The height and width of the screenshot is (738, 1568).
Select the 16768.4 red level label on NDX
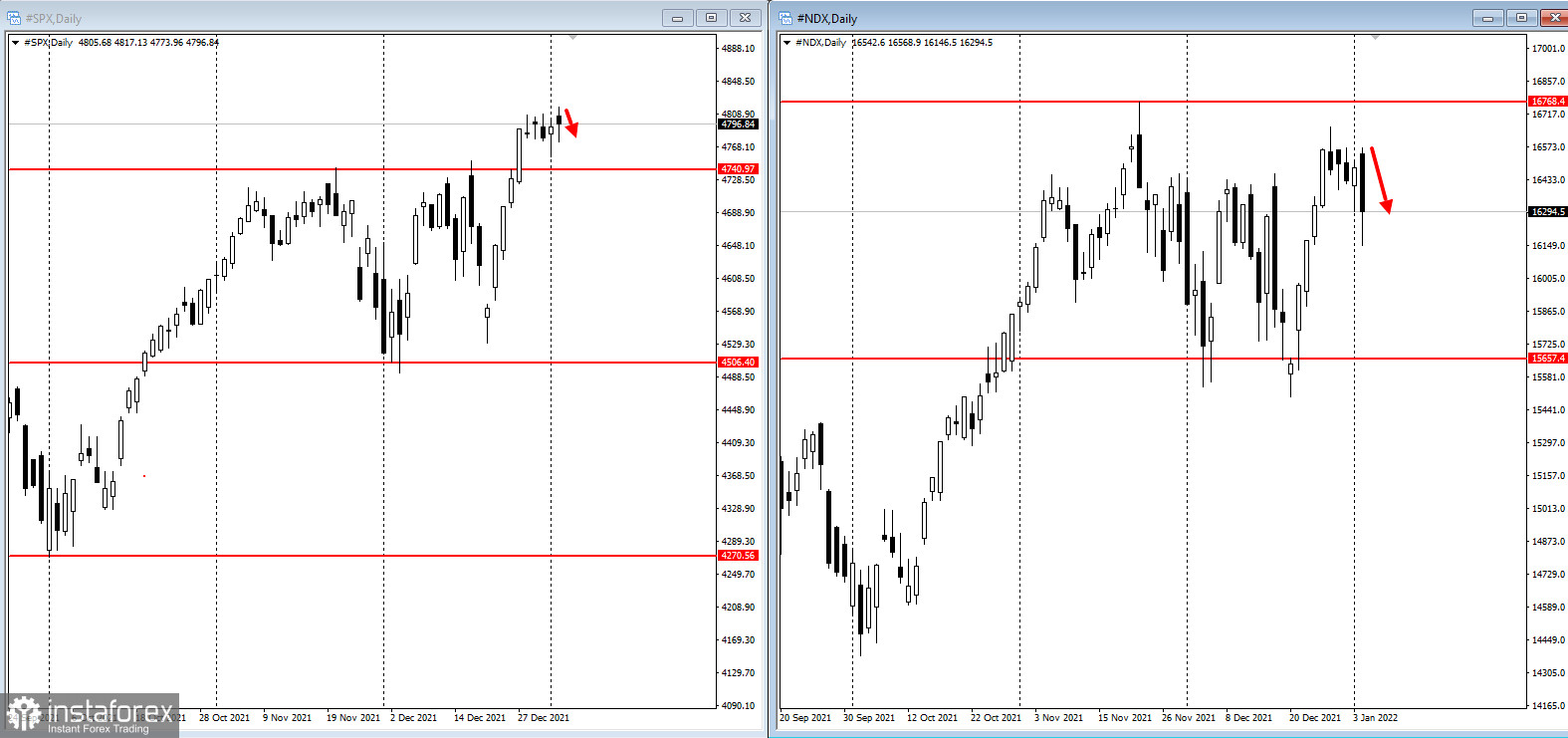point(1548,102)
